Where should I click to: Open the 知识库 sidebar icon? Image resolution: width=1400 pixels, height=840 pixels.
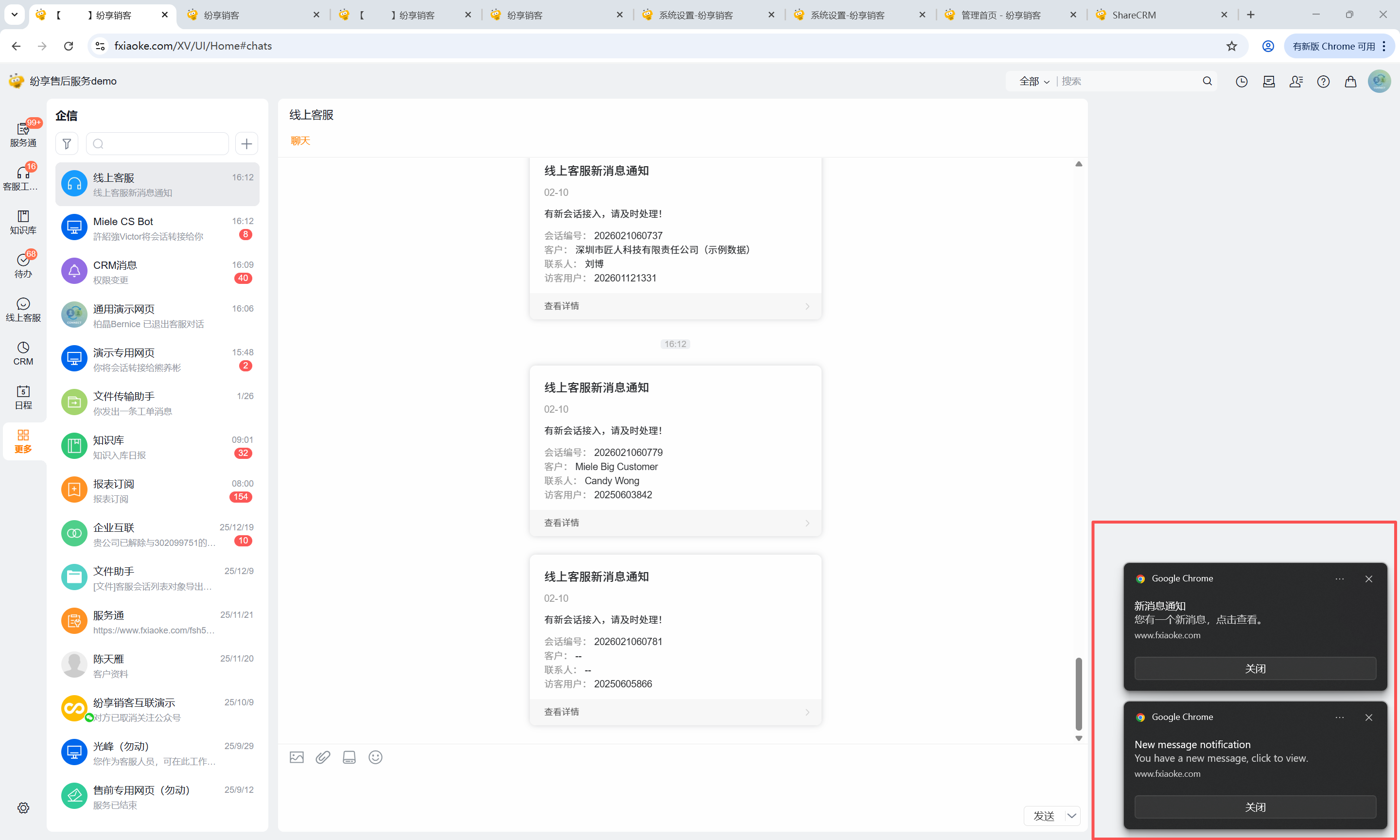[x=23, y=222]
